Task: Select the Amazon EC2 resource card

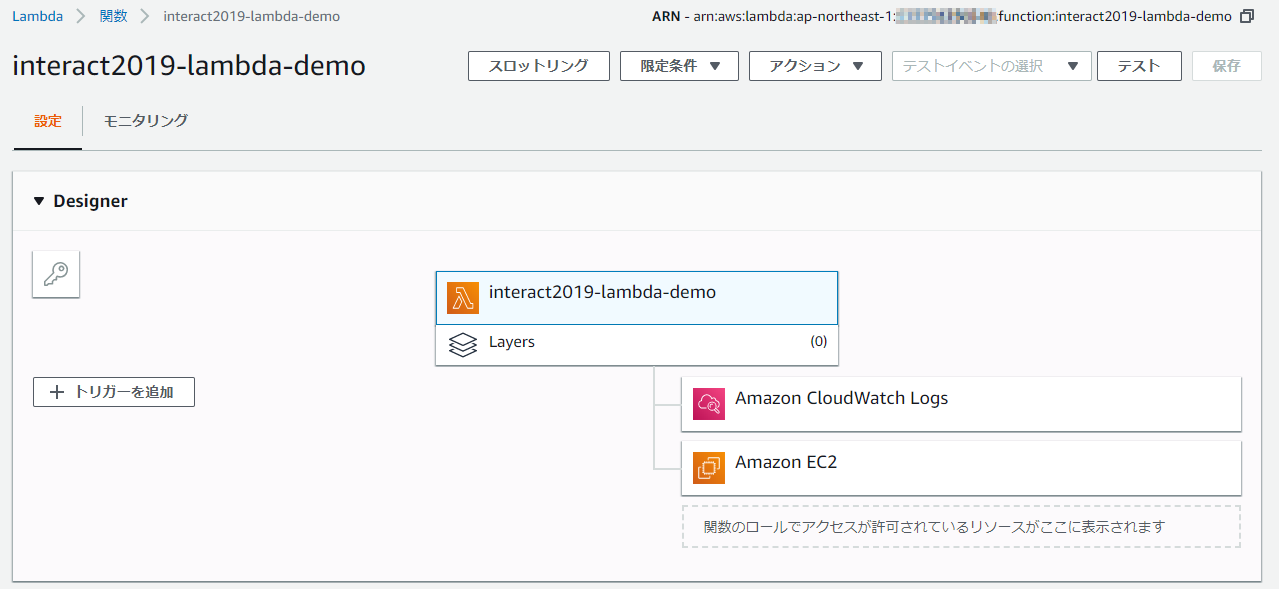Action: pyautogui.click(x=960, y=467)
